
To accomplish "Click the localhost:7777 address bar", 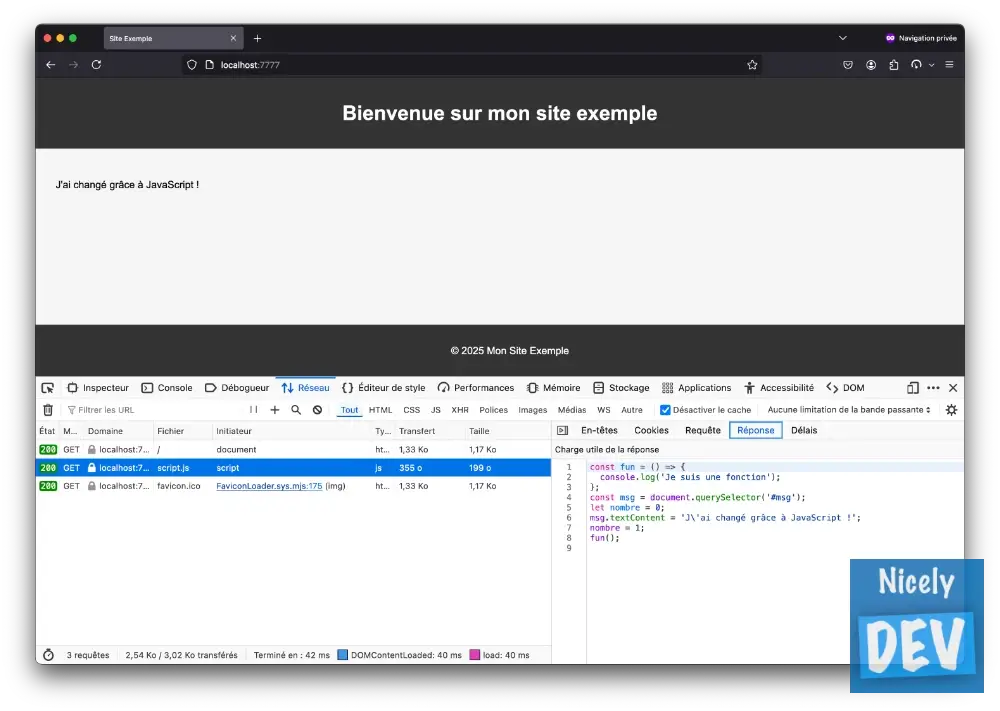I will (x=472, y=64).
